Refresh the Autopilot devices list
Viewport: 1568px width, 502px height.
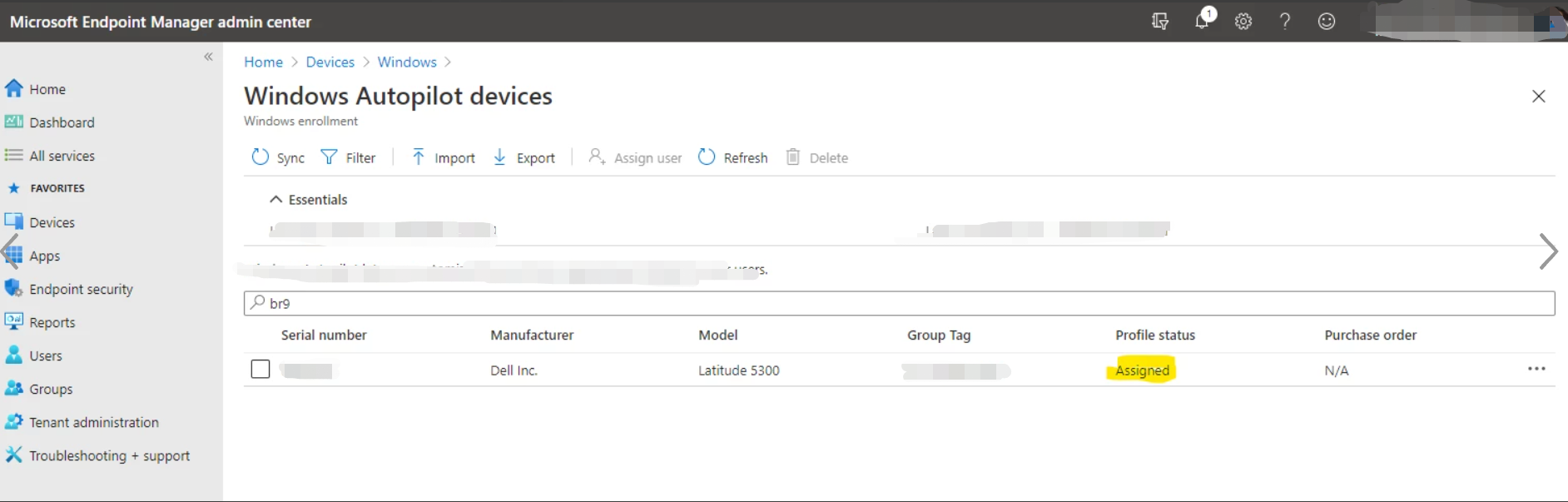[x=733, y=157]
